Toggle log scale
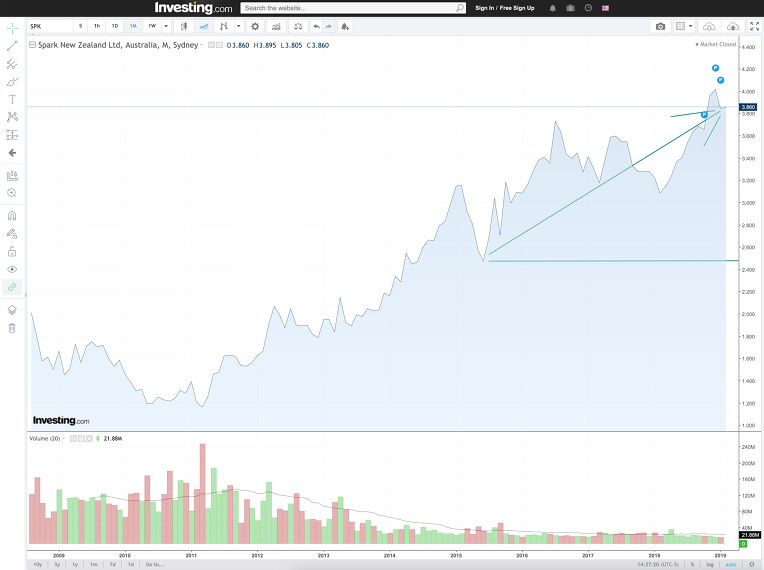The height and width of the screenshot is (570, 764). (710, 564)
